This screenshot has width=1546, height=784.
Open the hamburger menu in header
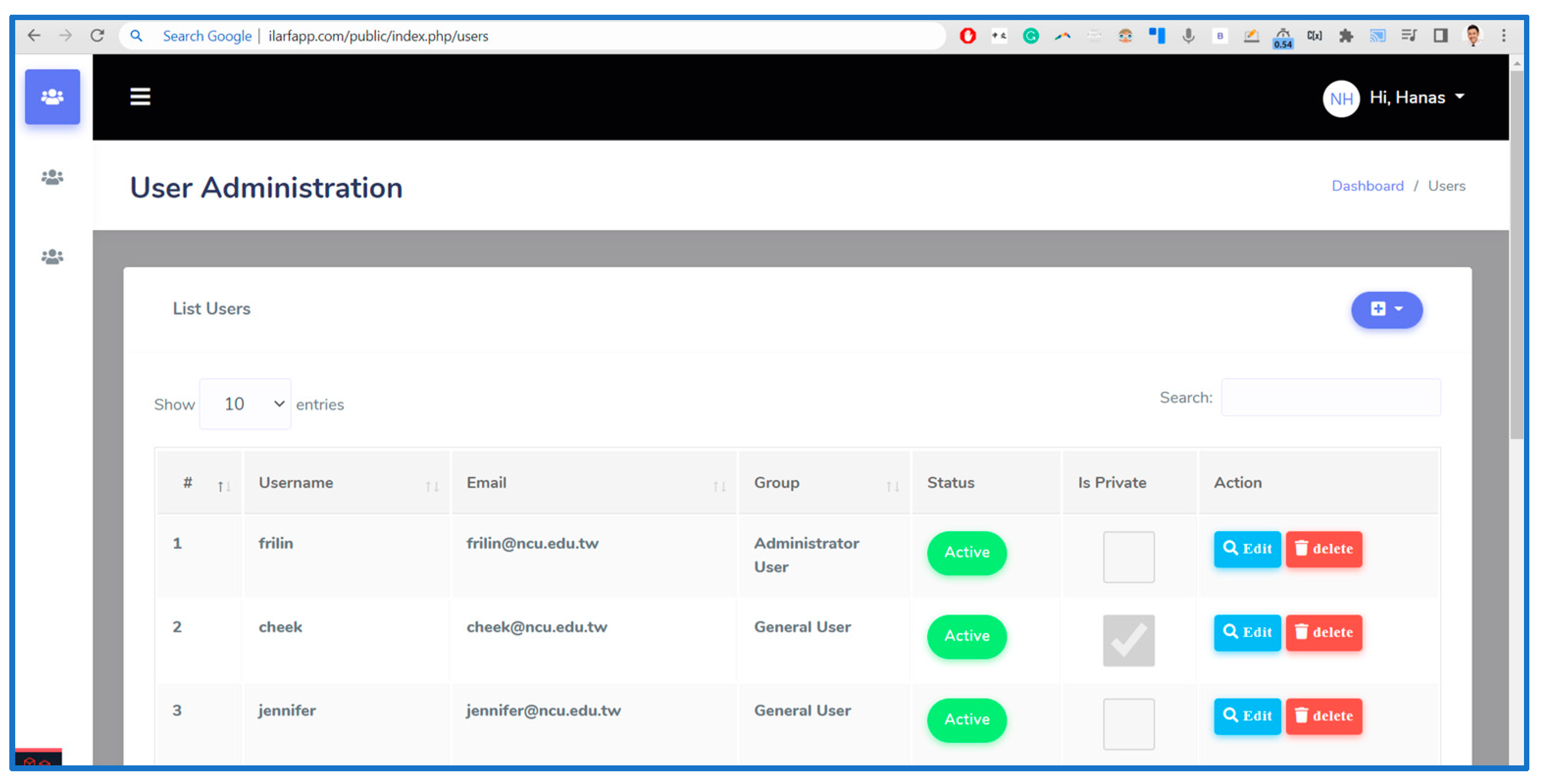pyautogui.click(x=140, y=96)
